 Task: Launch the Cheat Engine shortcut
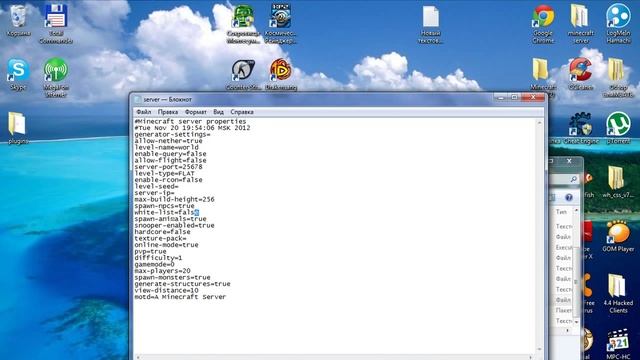[x=581, y=128]
